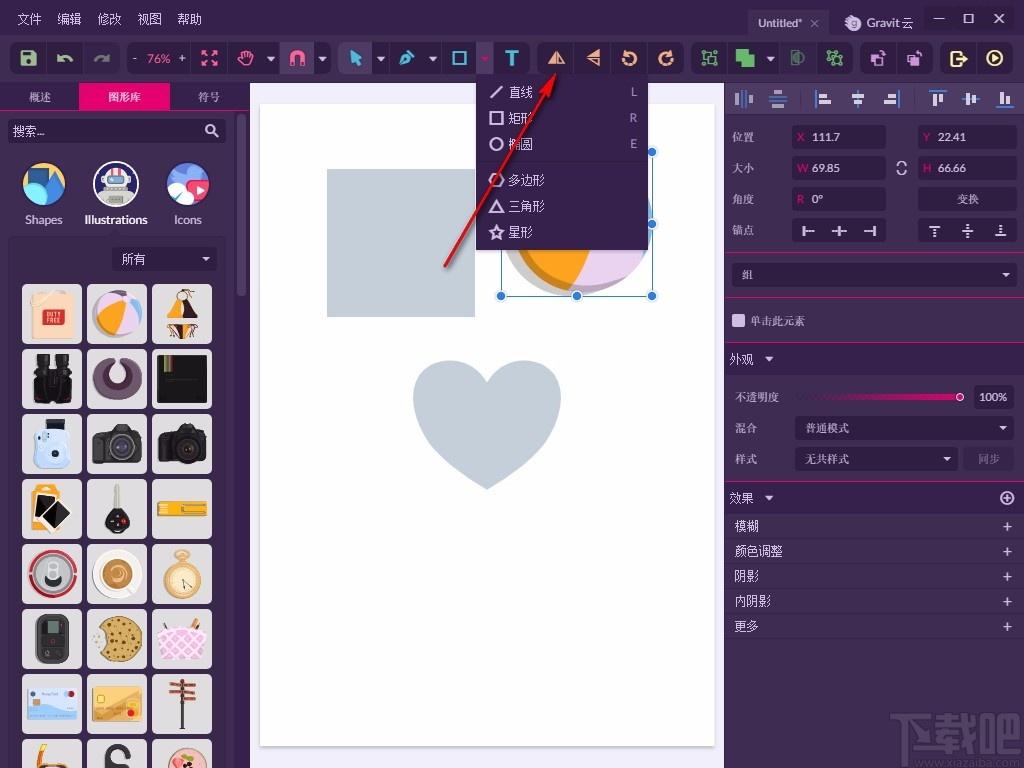
Task: Flip the selection vertically
Action: [593, 58]
